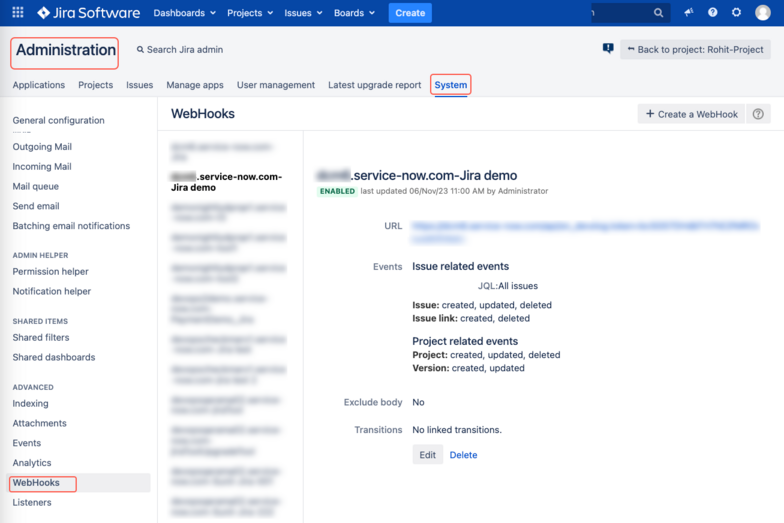The width and height of the screenshot is (784, 523).
Task: Click the blue Create button
Action: coord(410,13)
